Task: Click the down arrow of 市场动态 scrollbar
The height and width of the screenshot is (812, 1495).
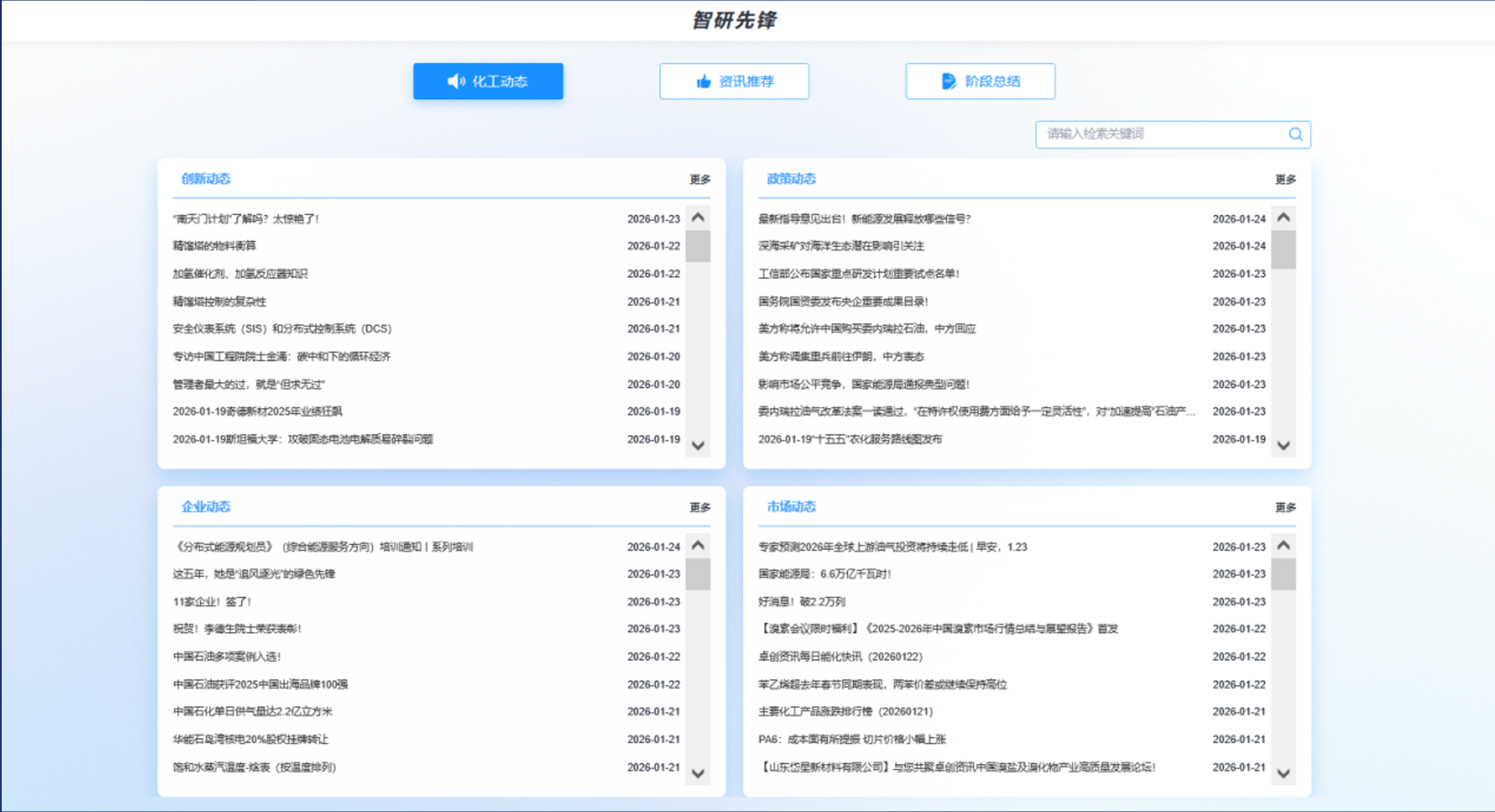Action: click(1284, 774)
